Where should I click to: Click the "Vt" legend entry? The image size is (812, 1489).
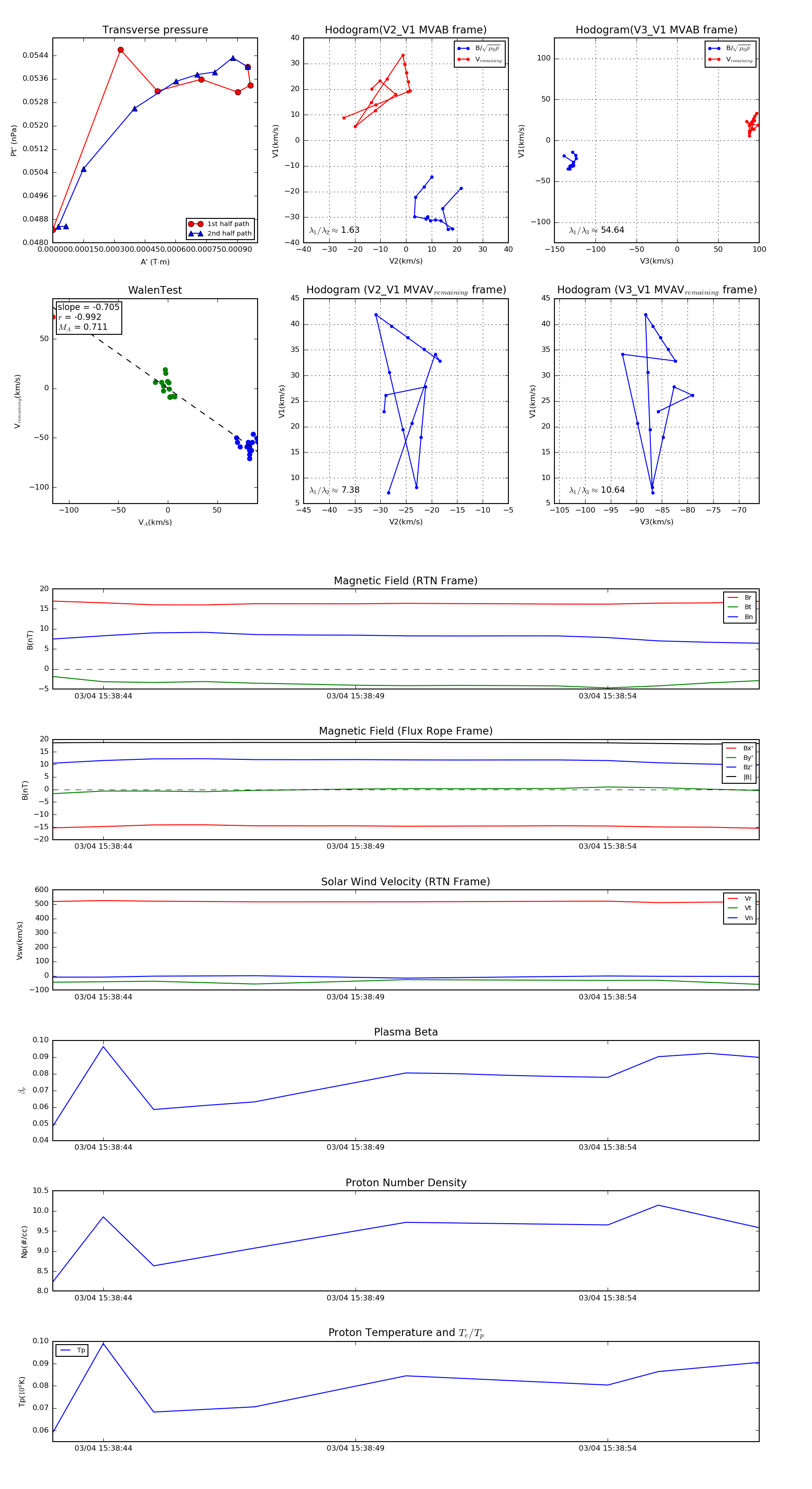(740, 908)
